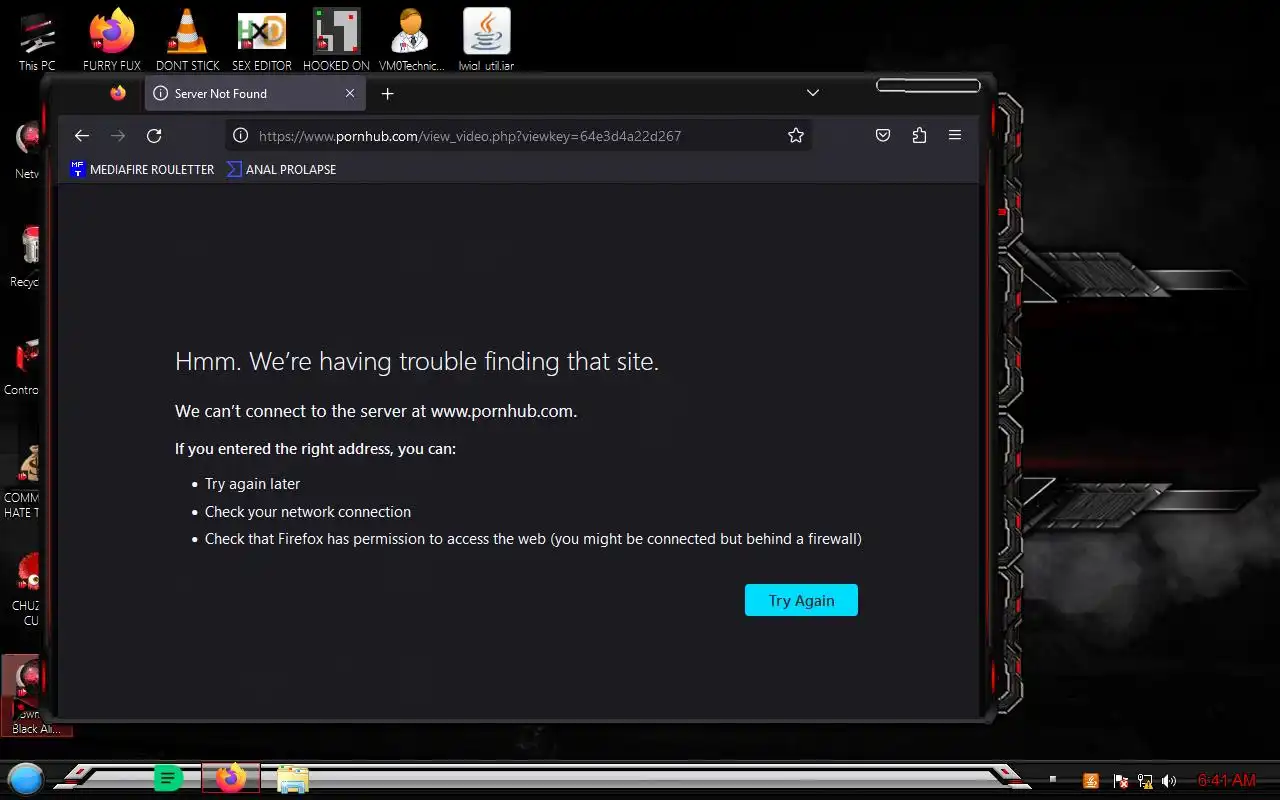1280x800 pixels.
Task: Select the HOOKED ON desktop shortcut
Action: coord(336,40)
